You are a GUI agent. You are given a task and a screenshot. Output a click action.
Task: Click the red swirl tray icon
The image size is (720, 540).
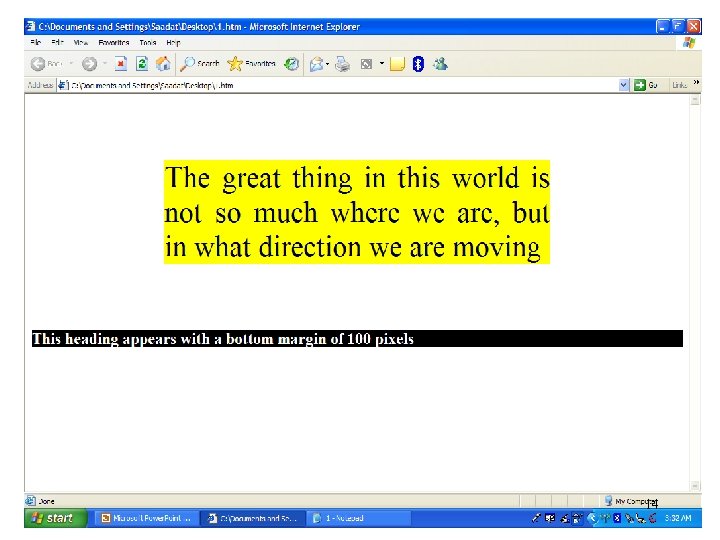(652, 518)
